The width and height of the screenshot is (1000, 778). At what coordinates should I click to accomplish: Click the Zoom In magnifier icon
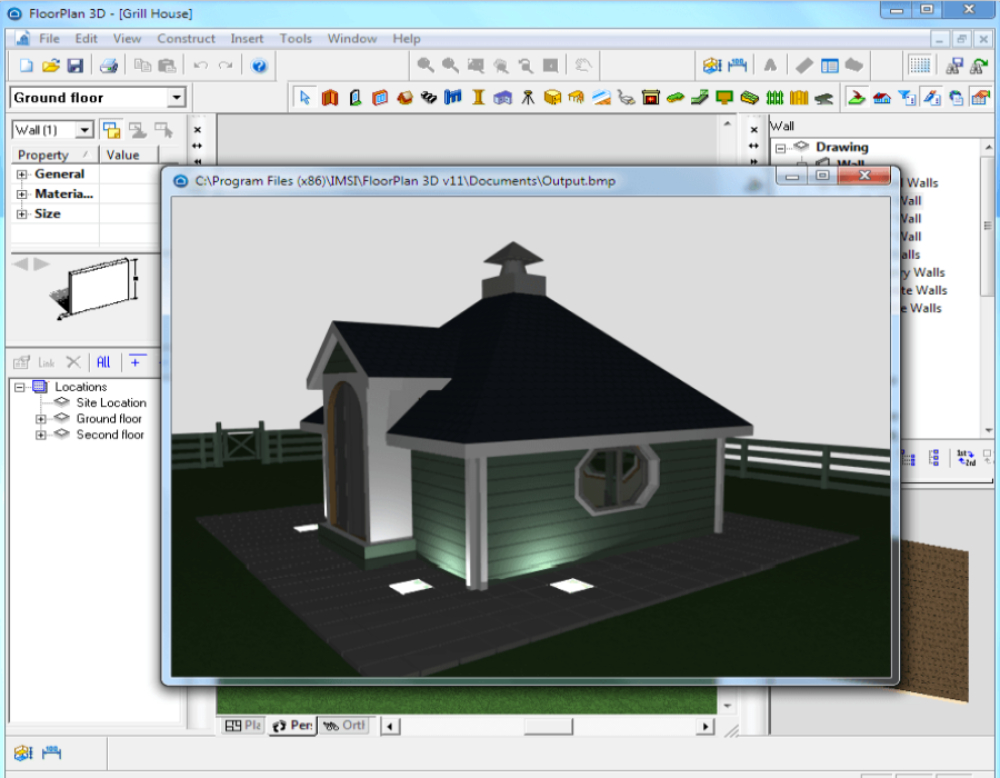(425, 65)
